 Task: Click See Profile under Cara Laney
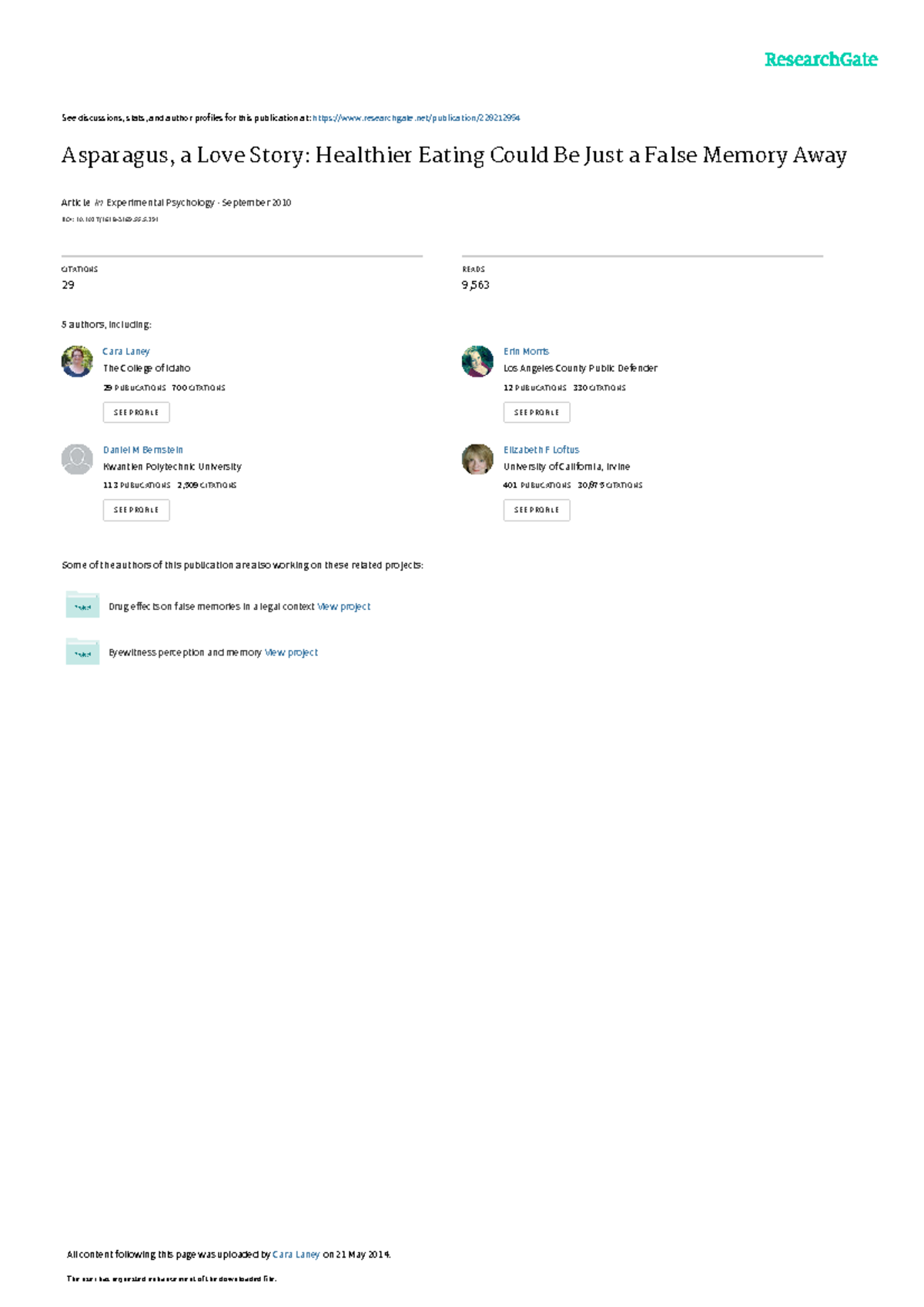click(136, 412)
